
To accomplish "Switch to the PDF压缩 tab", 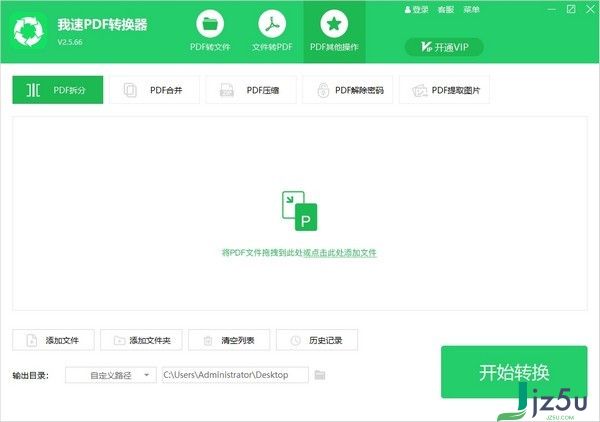I will point(251,90).
